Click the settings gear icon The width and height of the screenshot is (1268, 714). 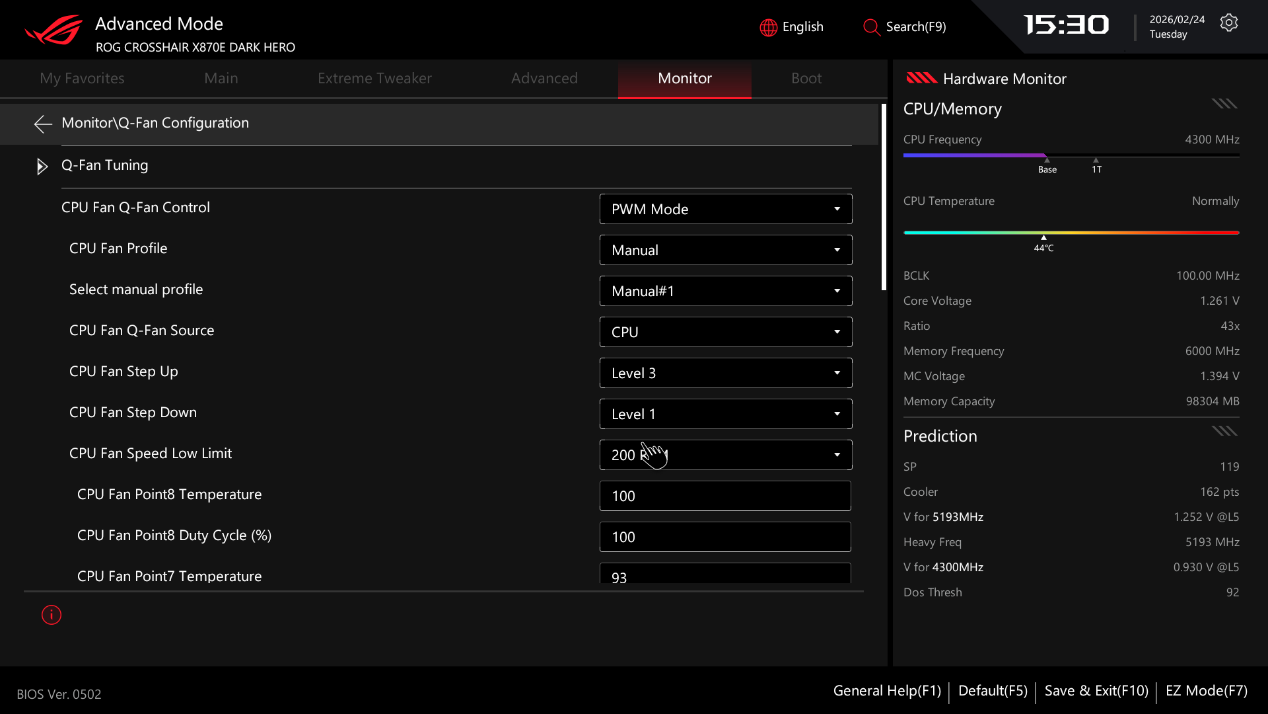(x=1229, y=23)
